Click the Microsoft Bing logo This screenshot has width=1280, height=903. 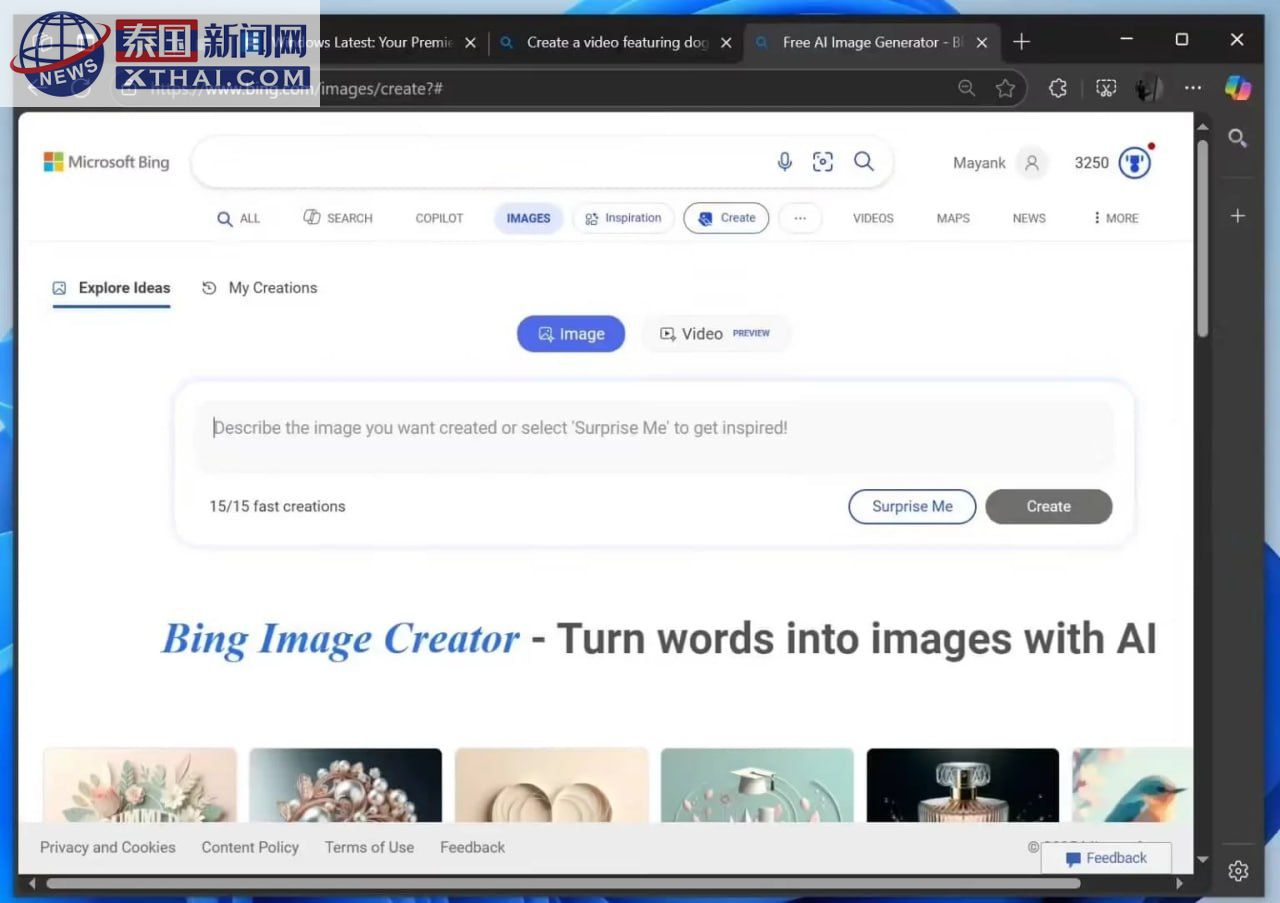click(x=106, y=162)
